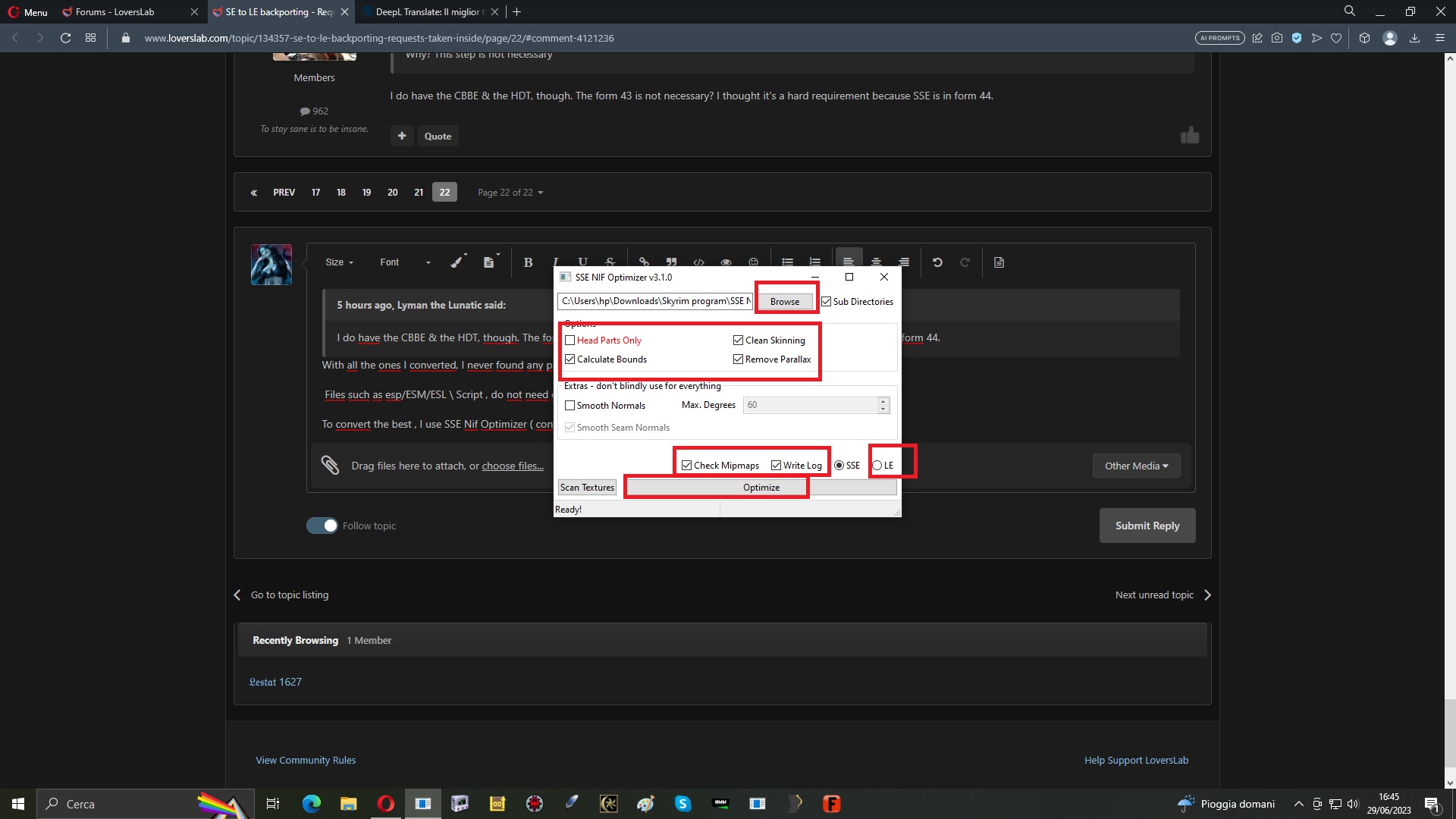Image resolution: width=1456 pixels, height=819 pixels.
Task: Open the Font dropdown in editor
Action: click(x=405, y=262)
